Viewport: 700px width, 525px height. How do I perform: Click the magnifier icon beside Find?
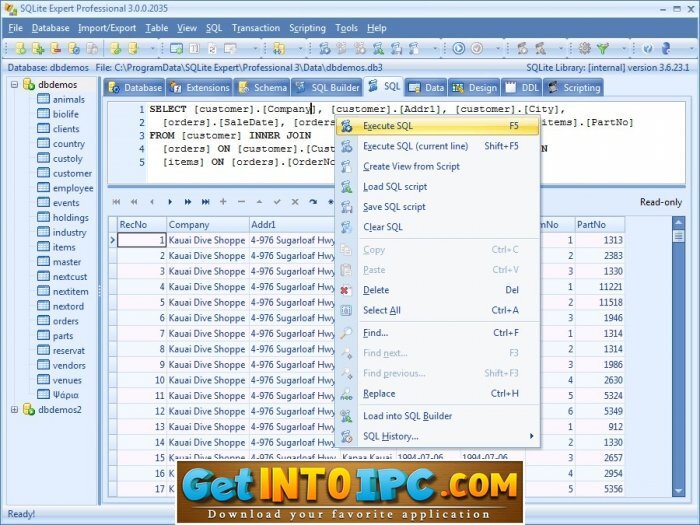pyautogui.click(x=346, y=333)
